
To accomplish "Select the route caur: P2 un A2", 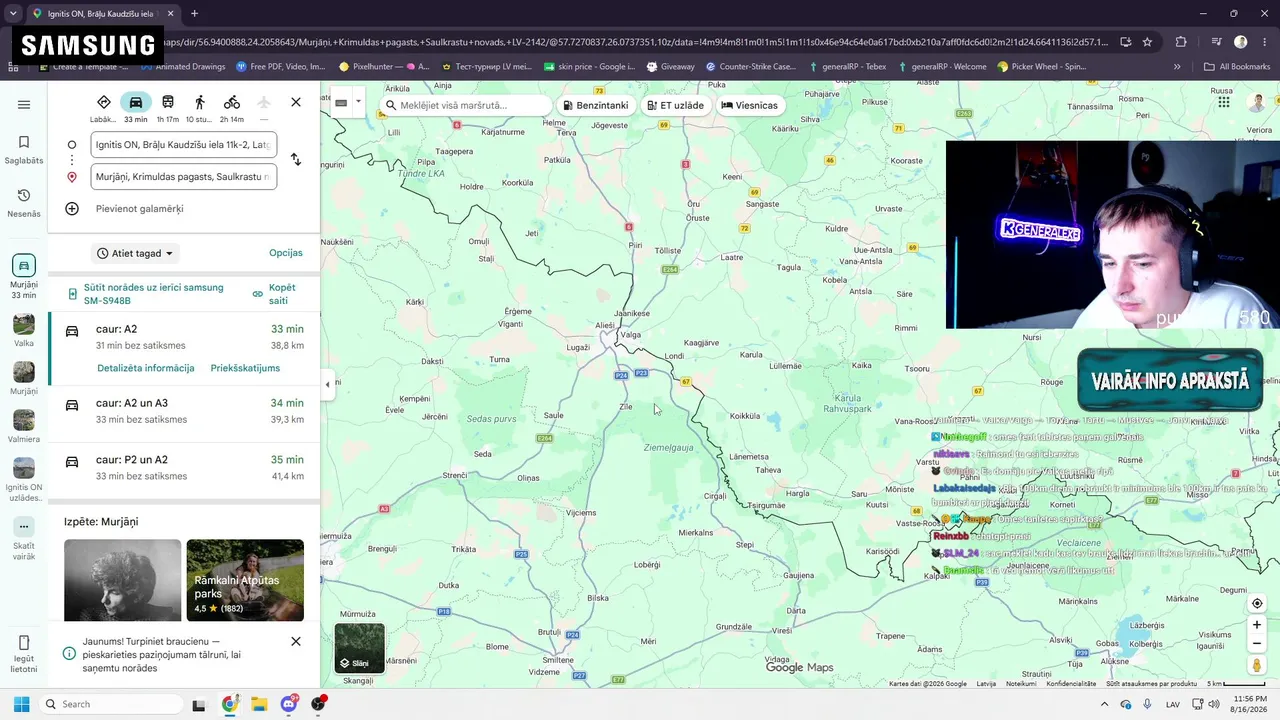I will (184, 468).
